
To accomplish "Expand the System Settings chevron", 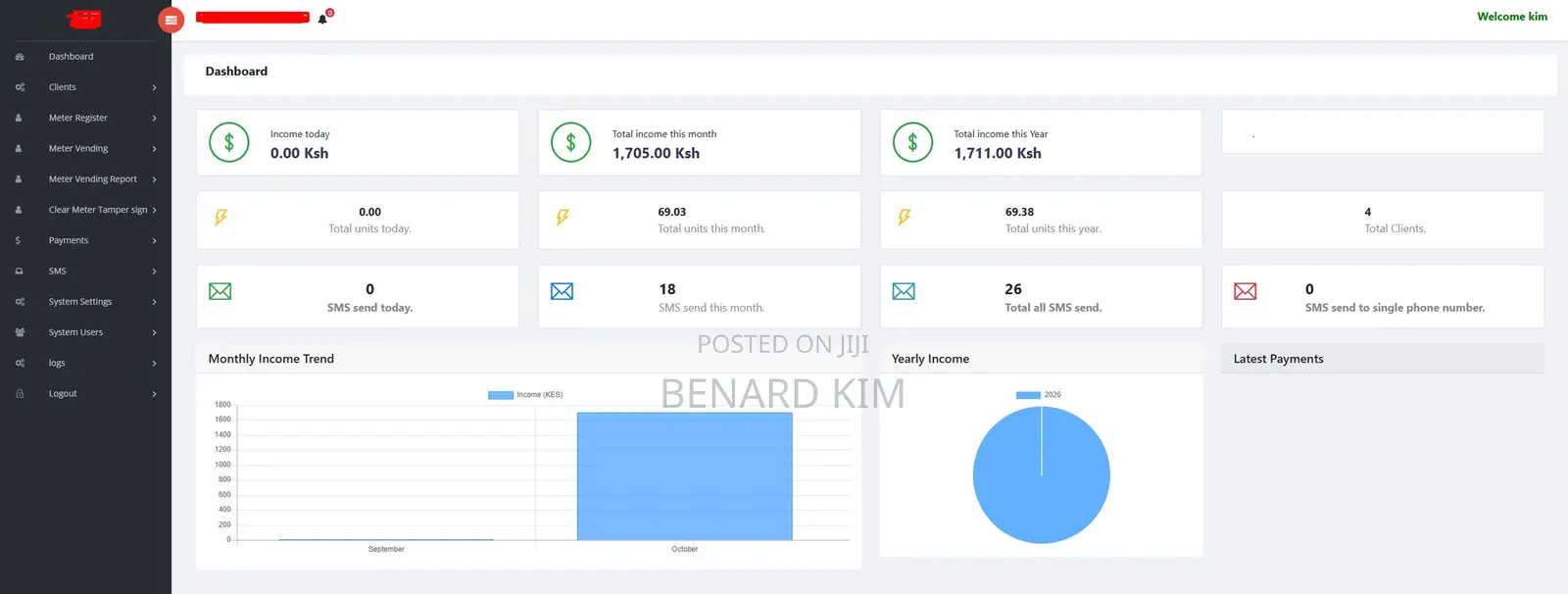I will tap(154, 302).
